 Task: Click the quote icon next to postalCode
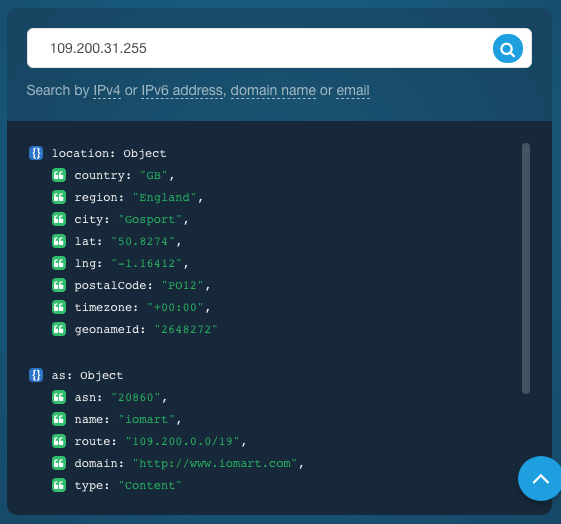(x=59, y=285)
